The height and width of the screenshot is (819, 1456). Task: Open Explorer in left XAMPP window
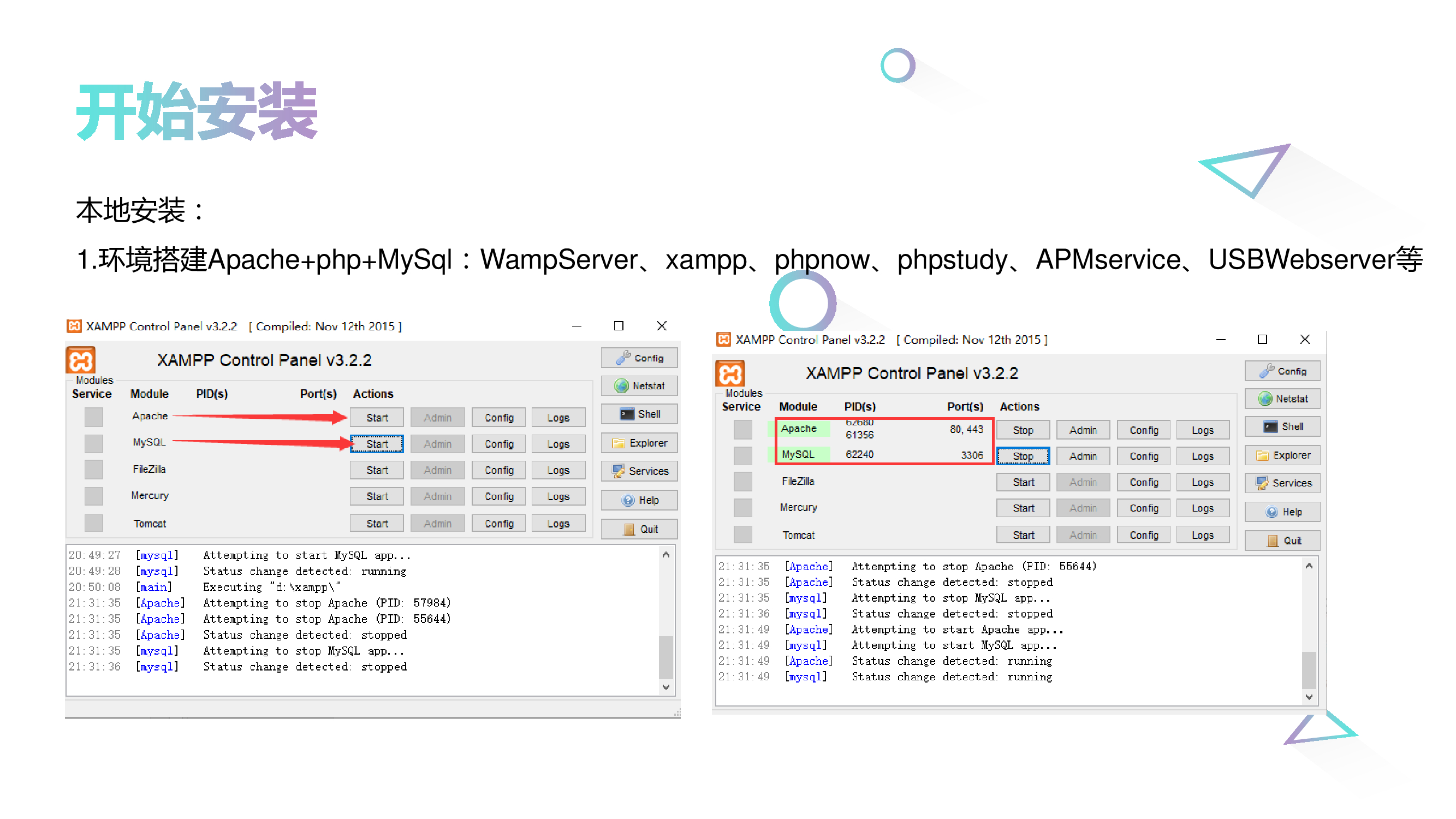639,443
